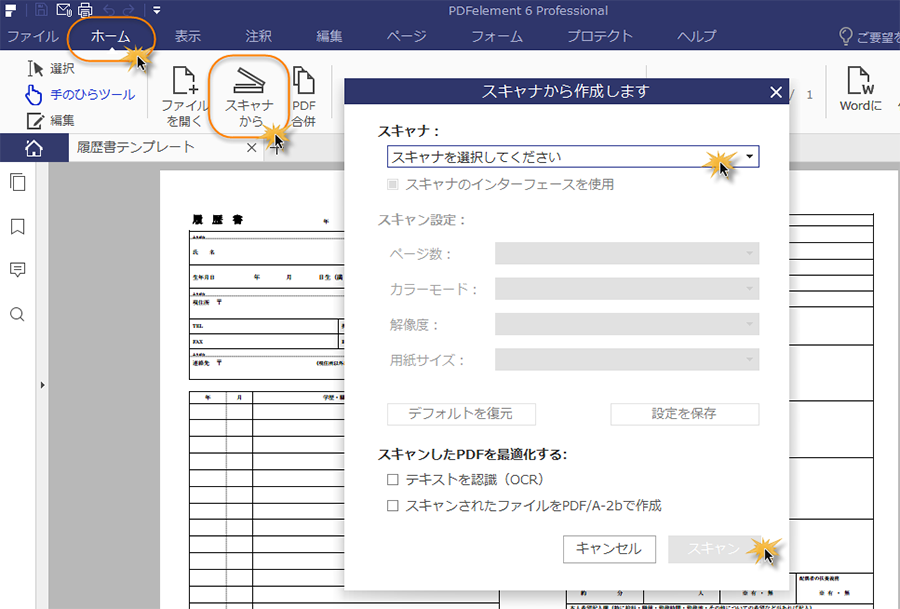The image size is (900, 609).
Task: Go to the home tab house icon
Action: coord(34,148)
